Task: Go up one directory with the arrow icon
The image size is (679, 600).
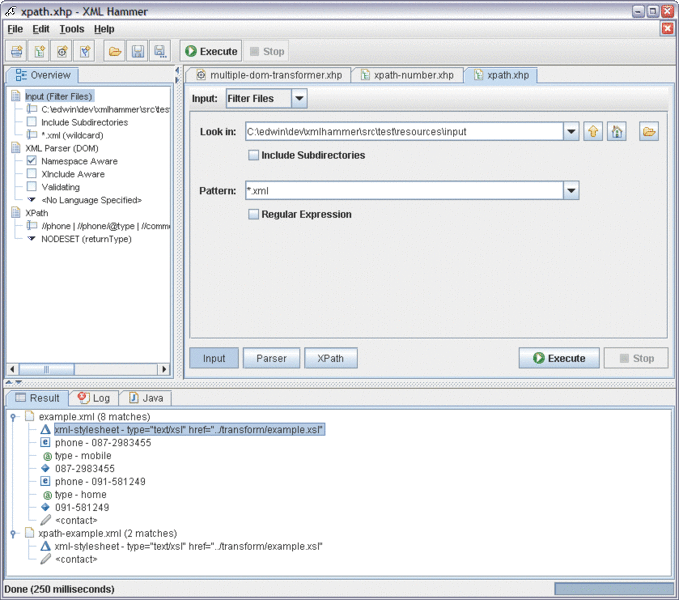Action: (593, 131)
